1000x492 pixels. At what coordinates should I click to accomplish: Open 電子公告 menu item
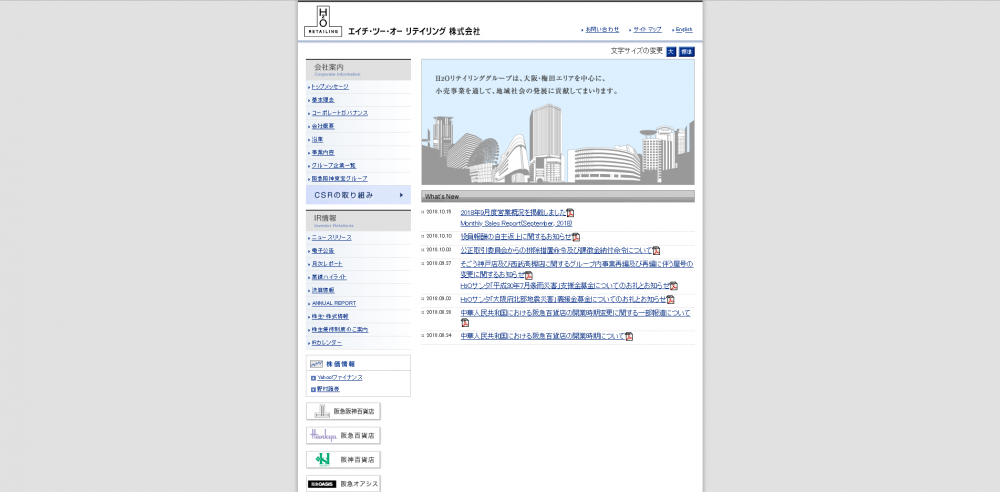click(323, 251)
